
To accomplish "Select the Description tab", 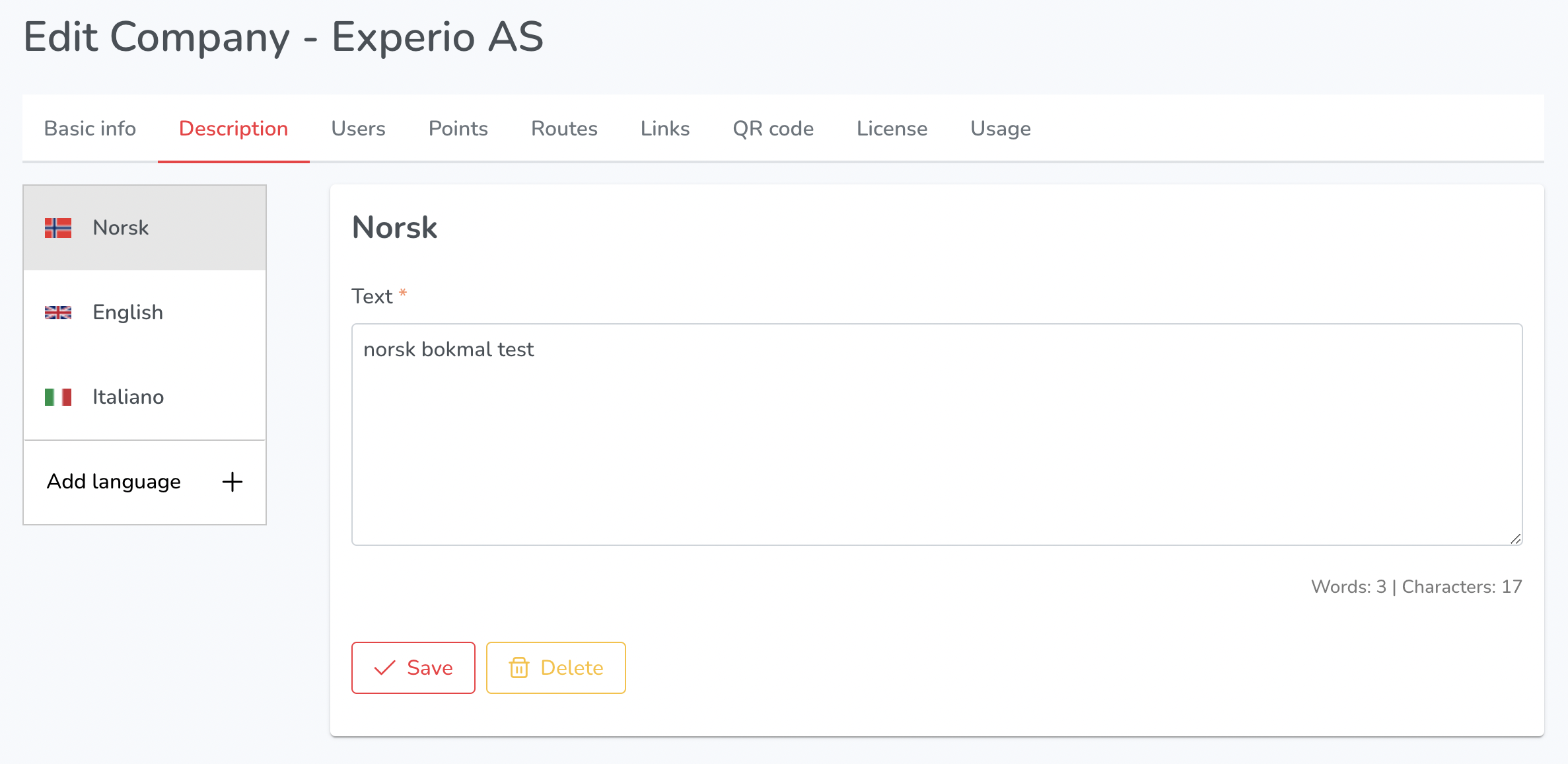I will [234, 128].
